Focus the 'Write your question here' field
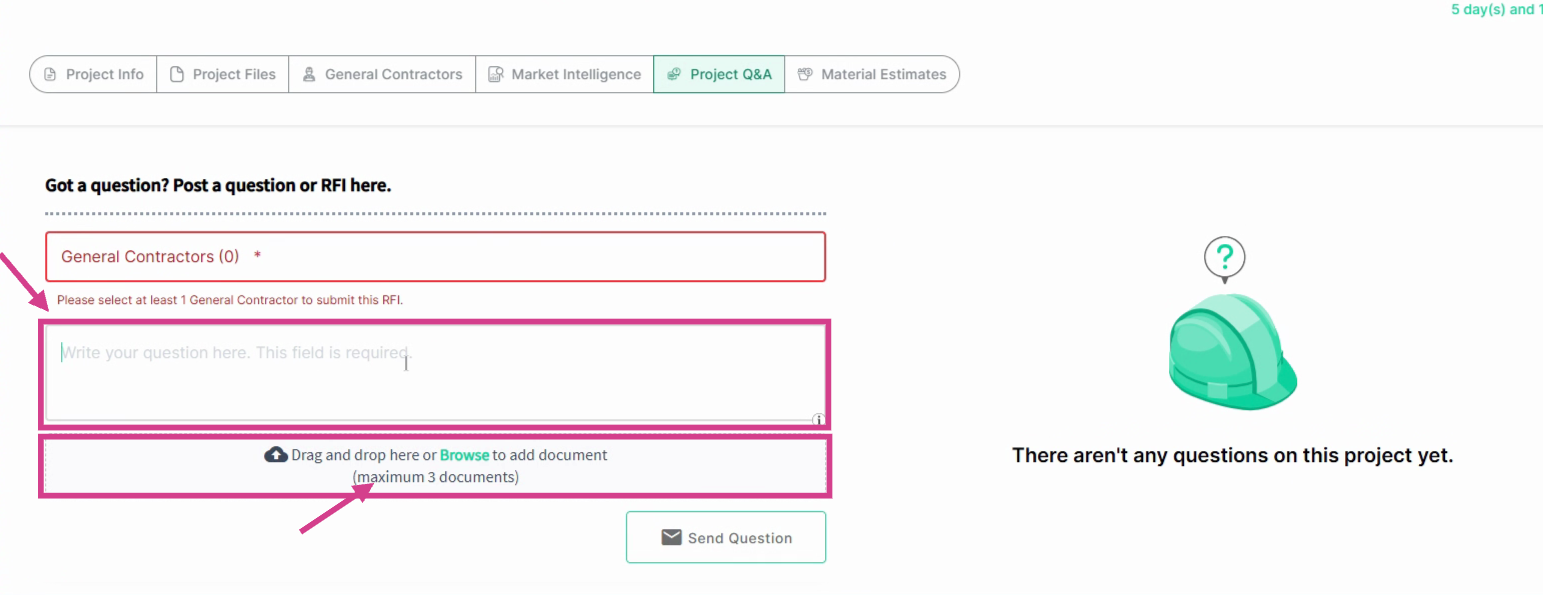This screenshot has width=1543, height=595. (436, 372)
